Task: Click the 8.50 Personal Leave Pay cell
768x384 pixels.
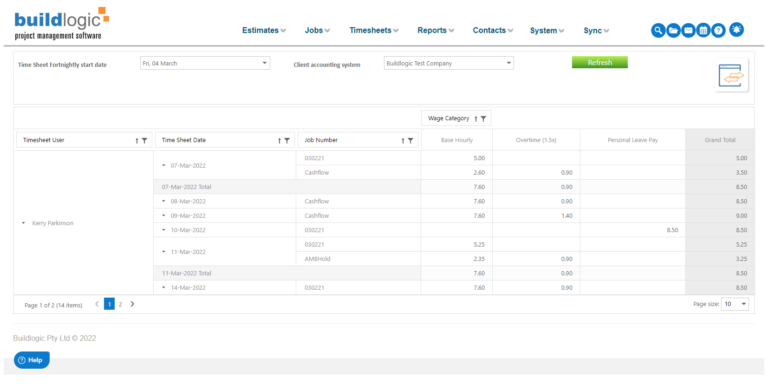Action: (x=633, y=230)
